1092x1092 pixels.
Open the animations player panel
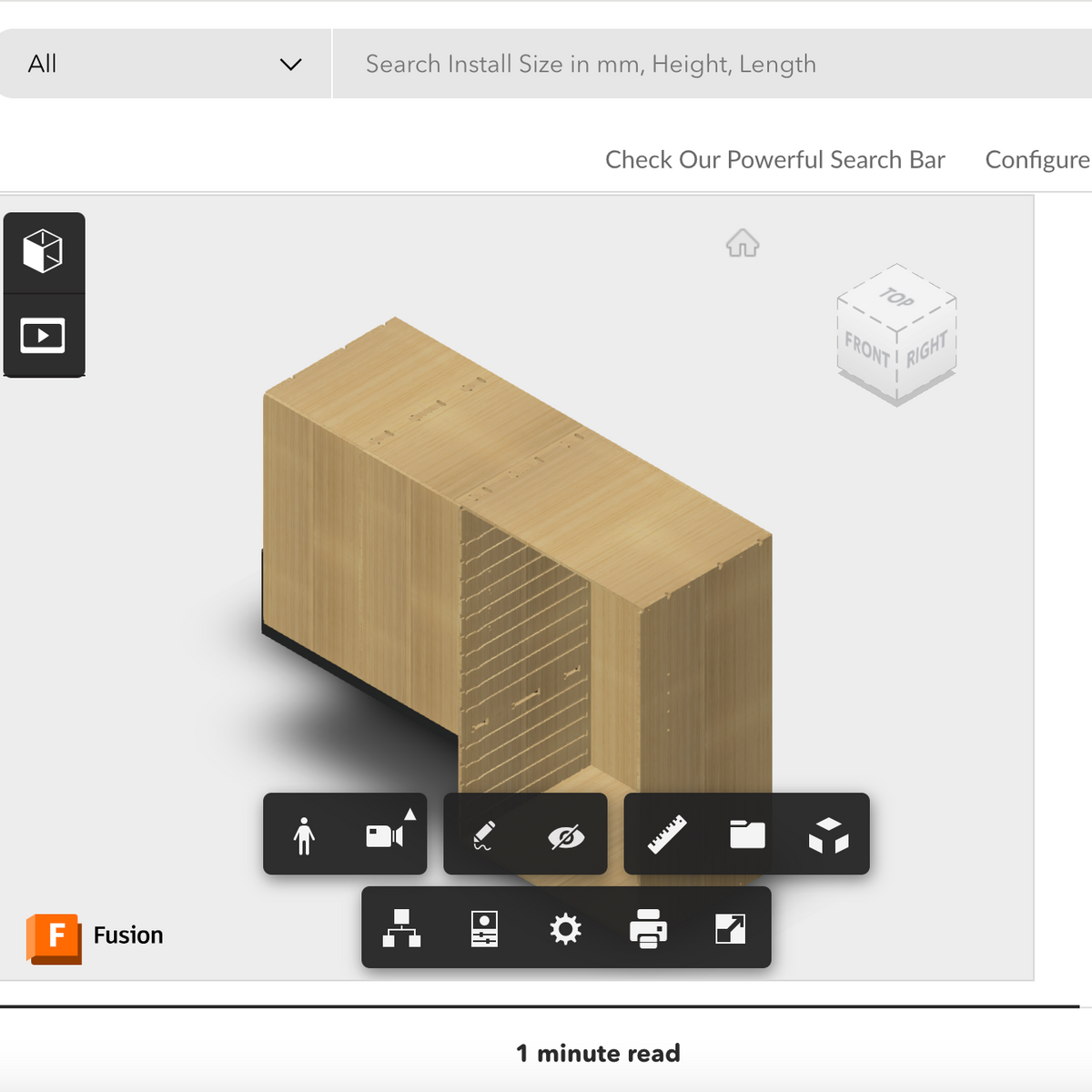44,335
